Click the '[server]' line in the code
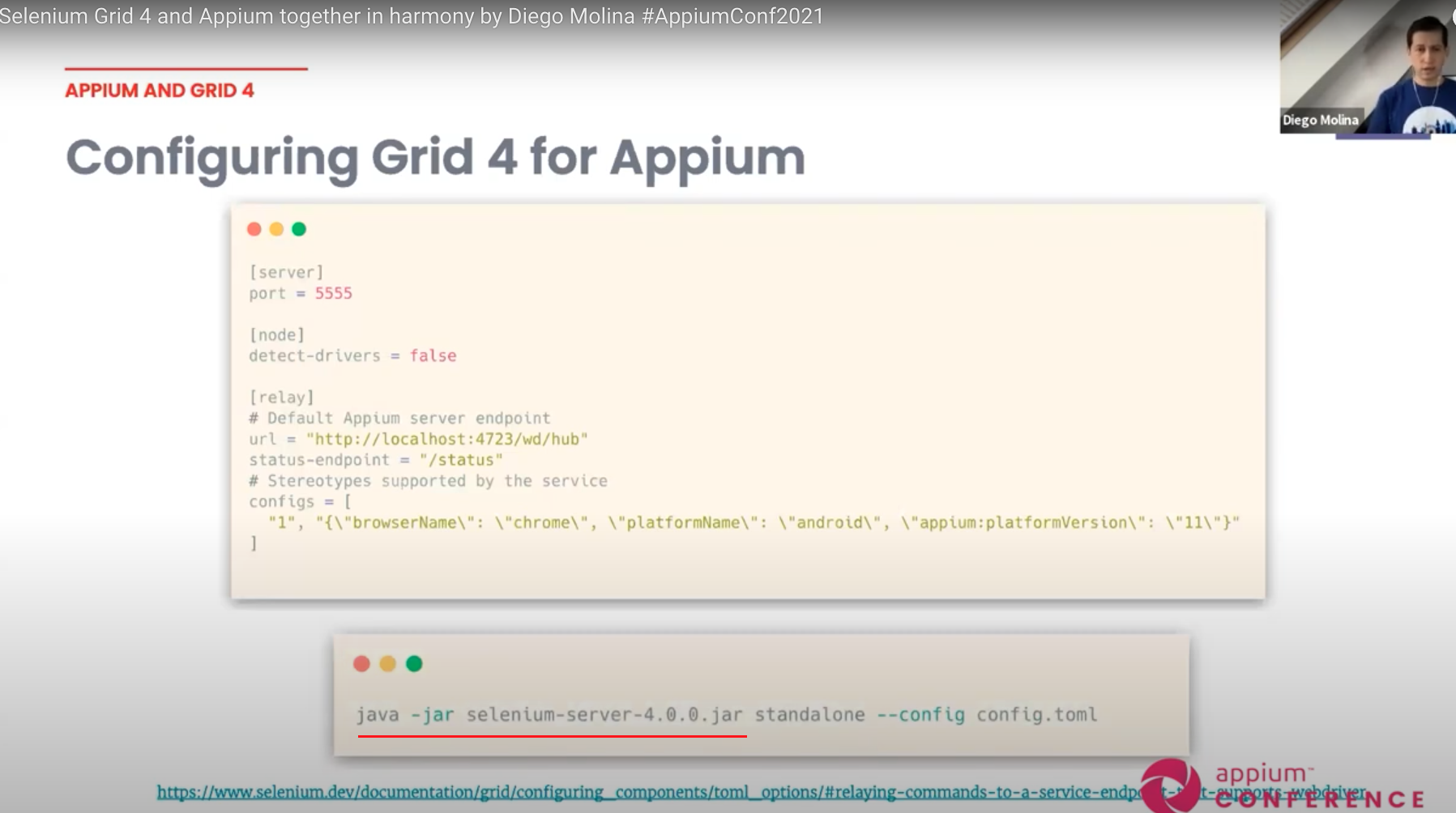 pyautogui.click(x=286, y=272)
